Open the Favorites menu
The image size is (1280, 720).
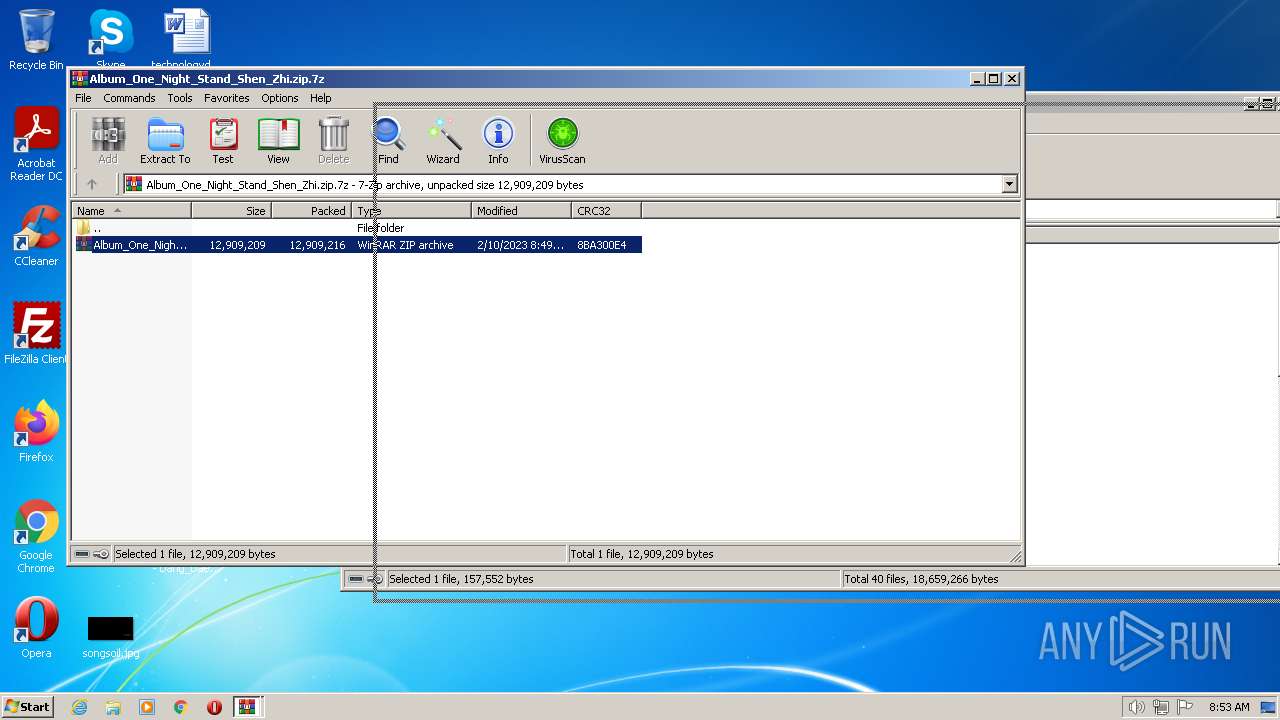[227, 98]
